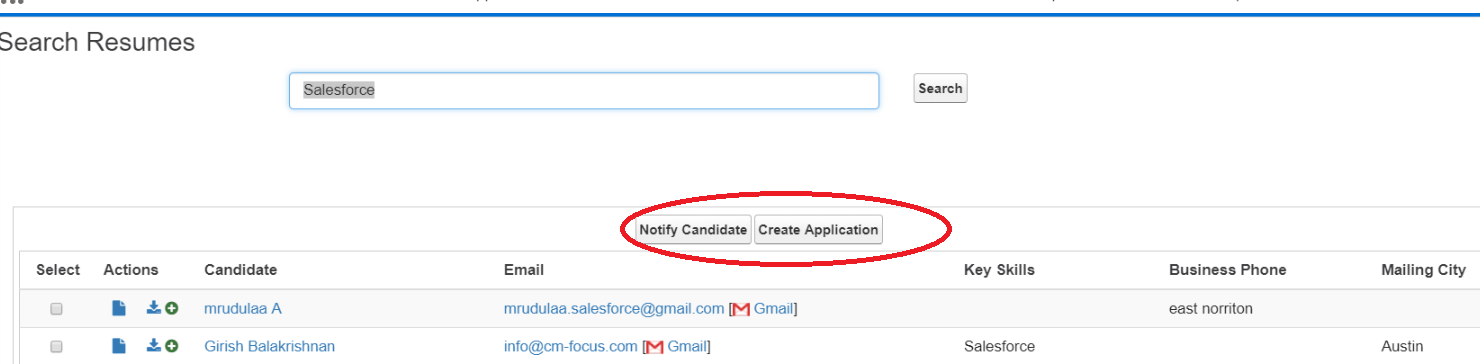1480x364 pixels.
Task: Open the mrudulaa.salesforce@gmail.com email link
Action: point(614,309)
